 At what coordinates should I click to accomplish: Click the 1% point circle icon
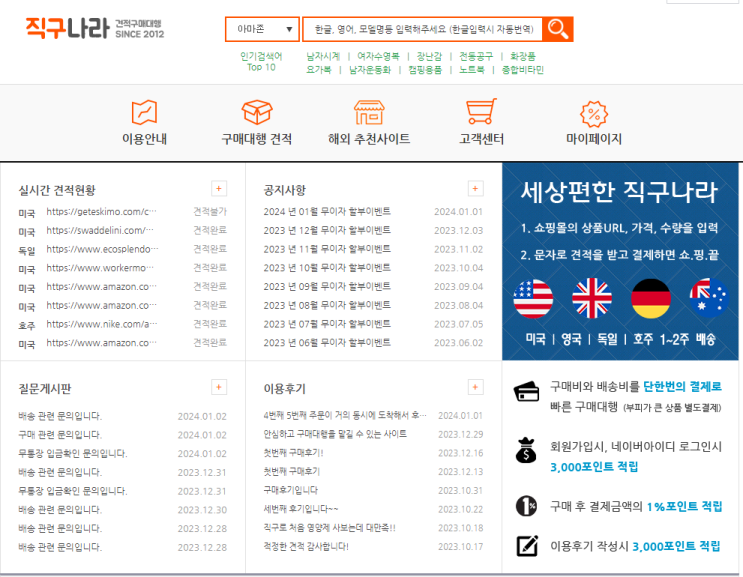(x=526, y=505)
